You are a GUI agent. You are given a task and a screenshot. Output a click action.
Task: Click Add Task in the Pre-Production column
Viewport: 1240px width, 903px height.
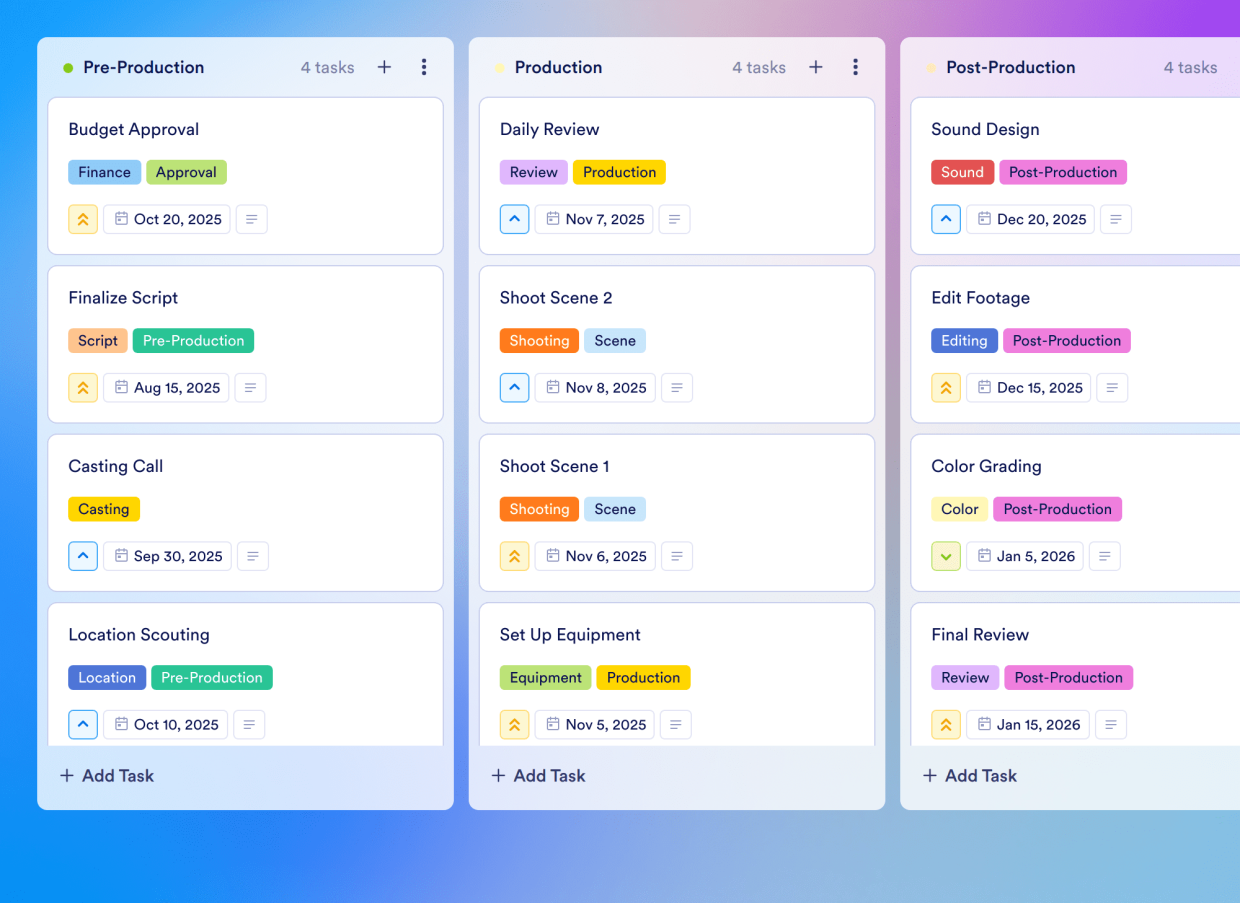106,775
